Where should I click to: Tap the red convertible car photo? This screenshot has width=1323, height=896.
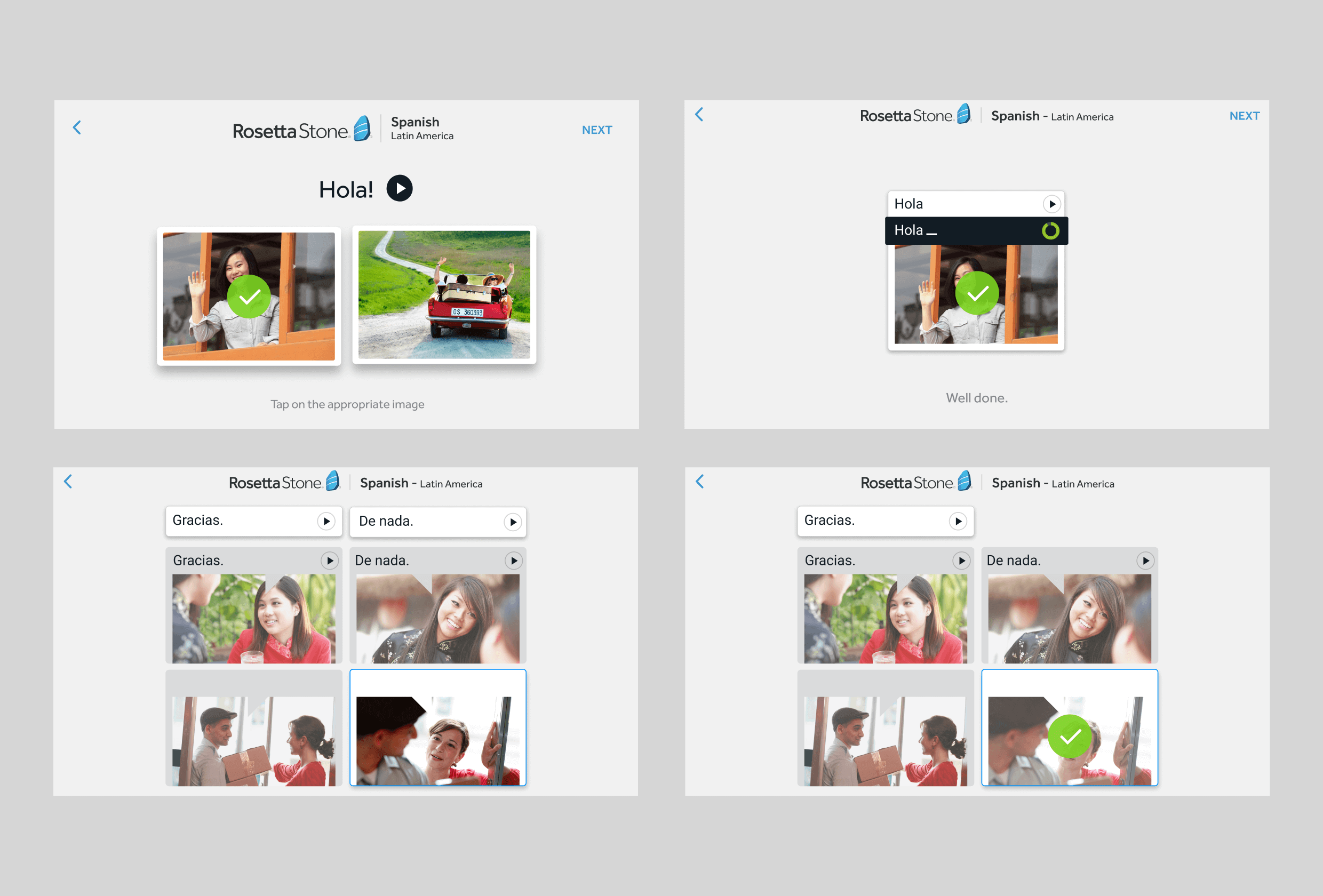[x=444, y=294]
